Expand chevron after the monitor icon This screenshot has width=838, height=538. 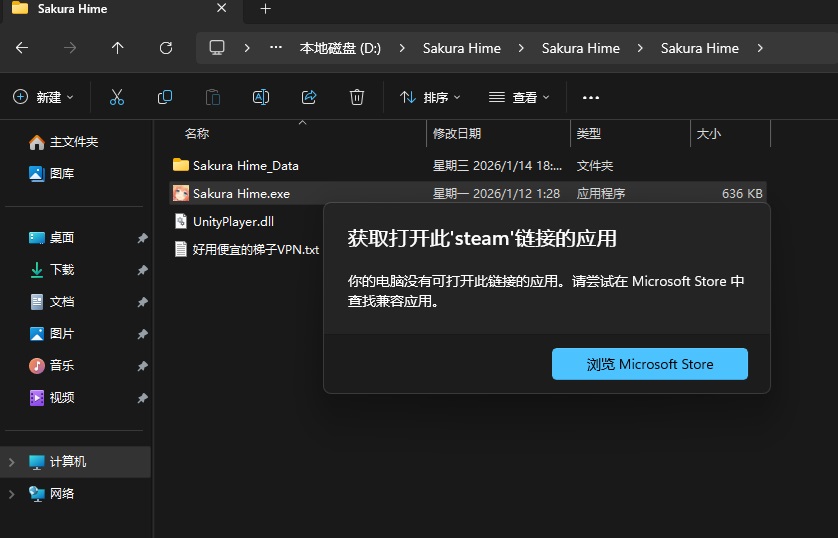[246, 48]
